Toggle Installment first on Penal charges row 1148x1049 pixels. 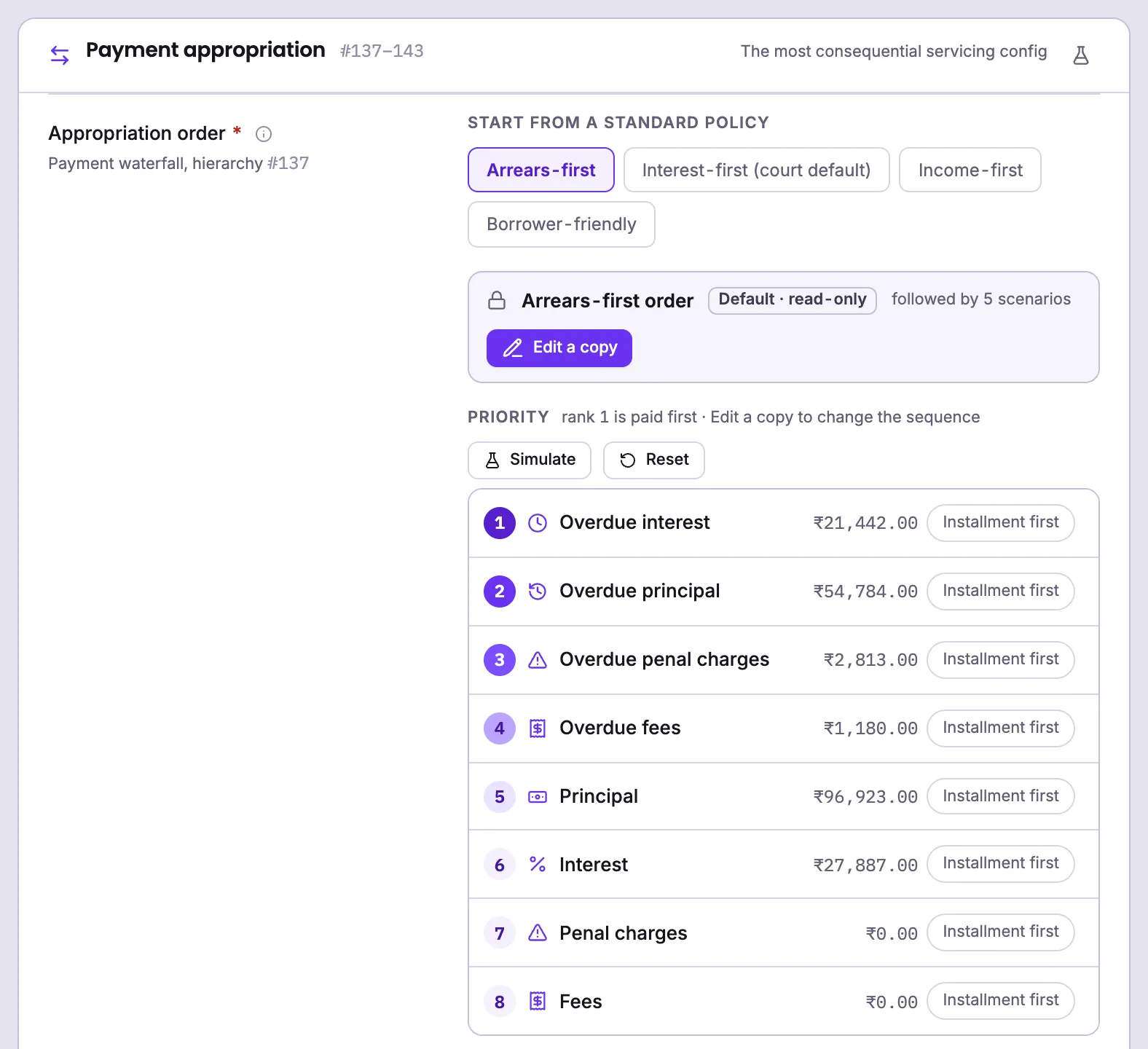[x=1001, y=932]
